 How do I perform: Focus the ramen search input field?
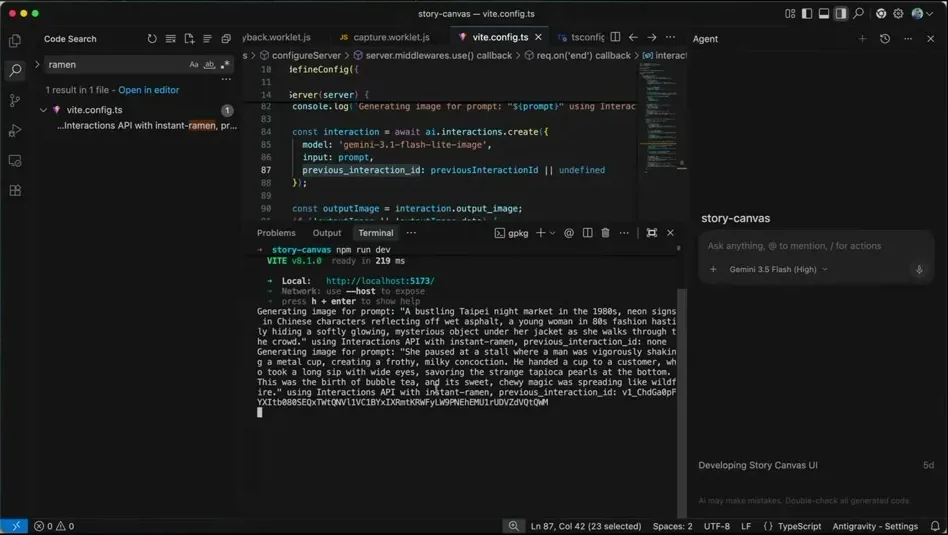[115, 65]
